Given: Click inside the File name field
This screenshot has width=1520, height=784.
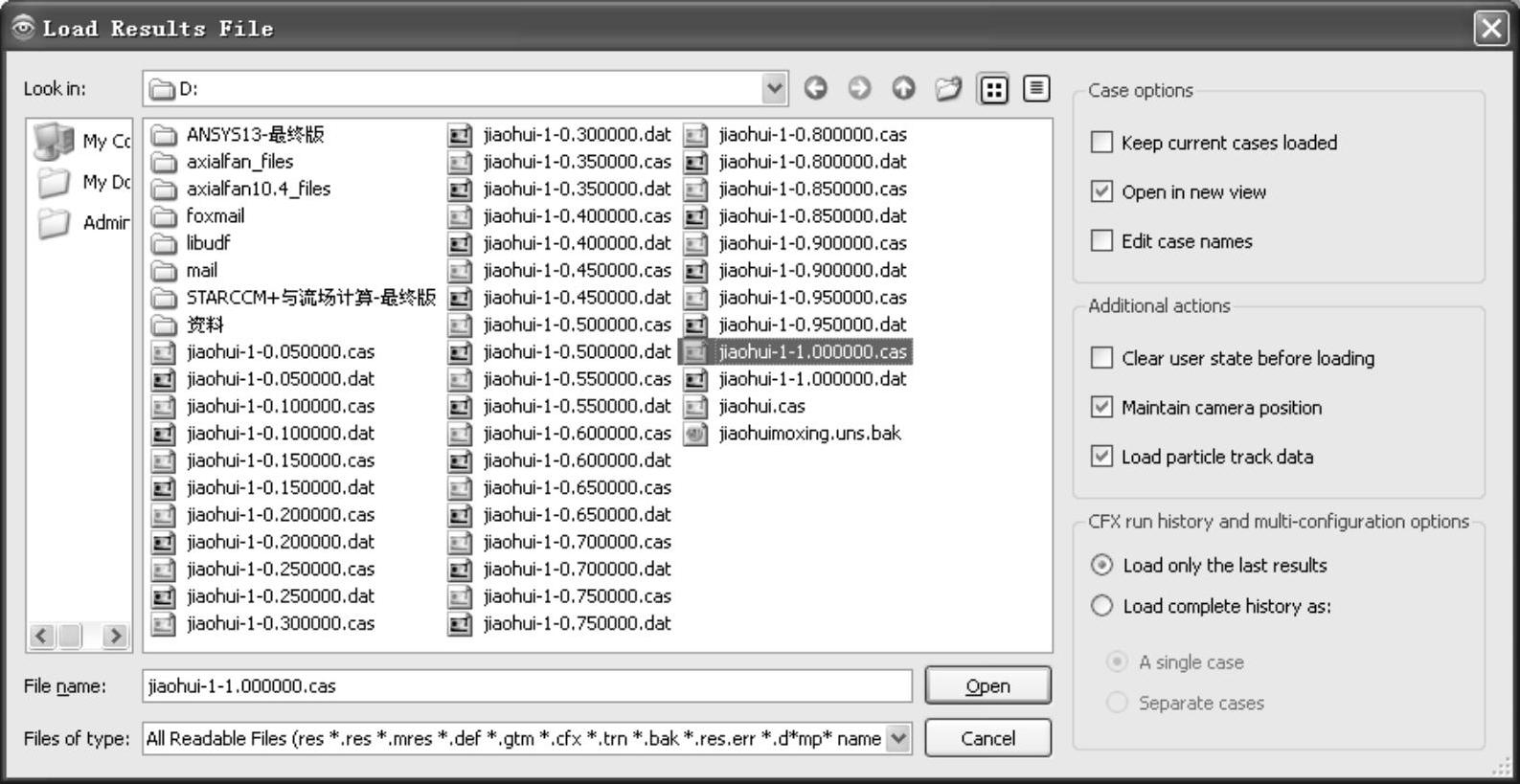Looking at the screenshot, I should point(527,686).
